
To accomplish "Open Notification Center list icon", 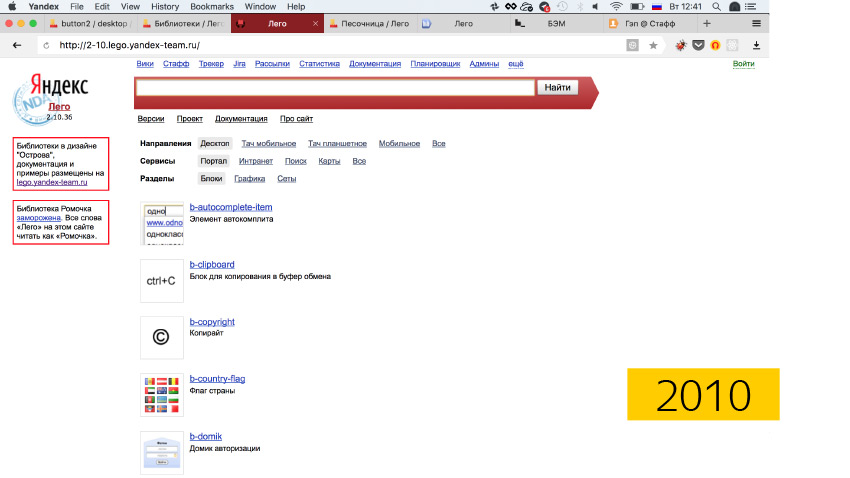I will 751,7.
